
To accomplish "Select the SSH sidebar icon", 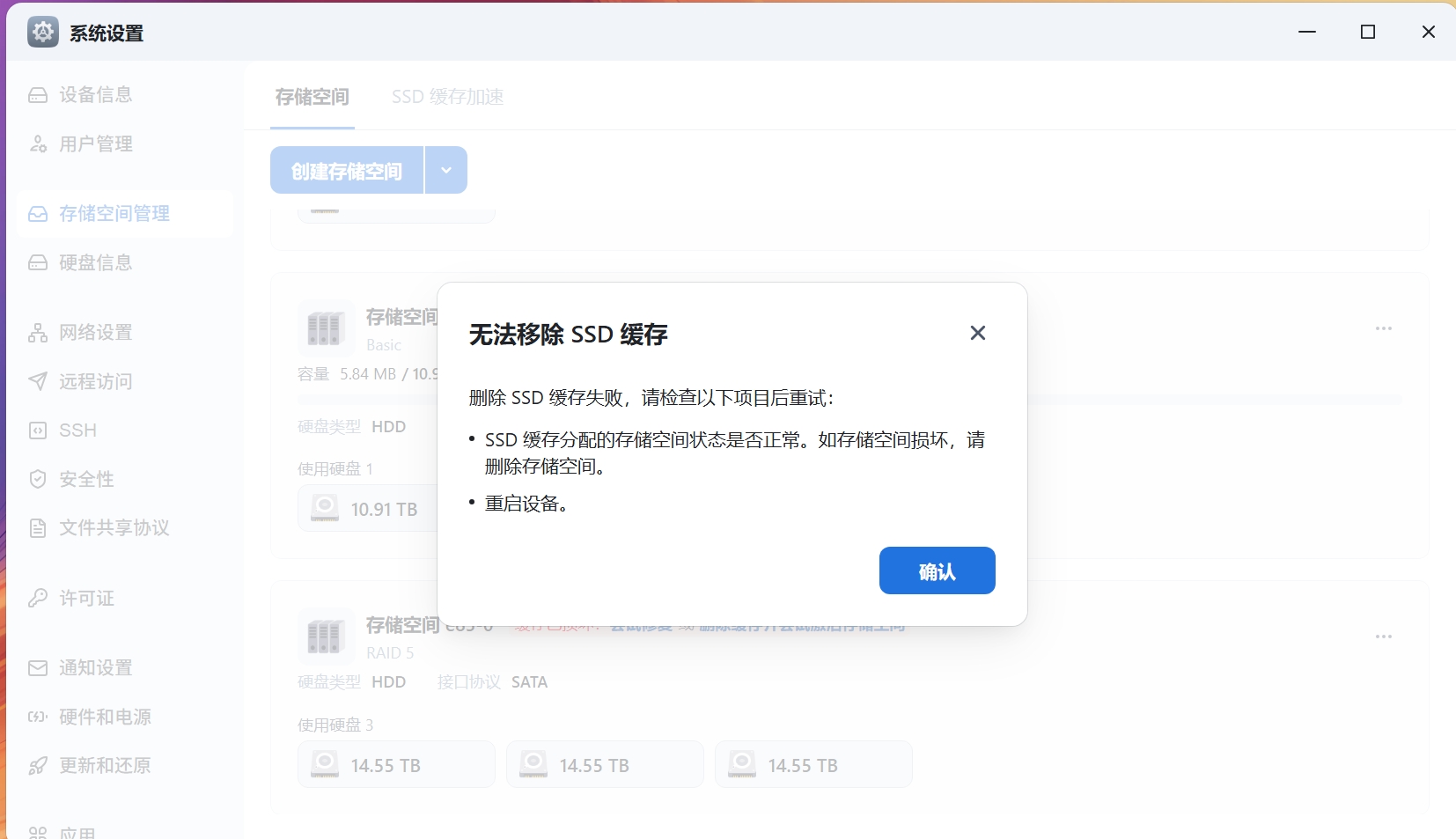I will 38,430.
